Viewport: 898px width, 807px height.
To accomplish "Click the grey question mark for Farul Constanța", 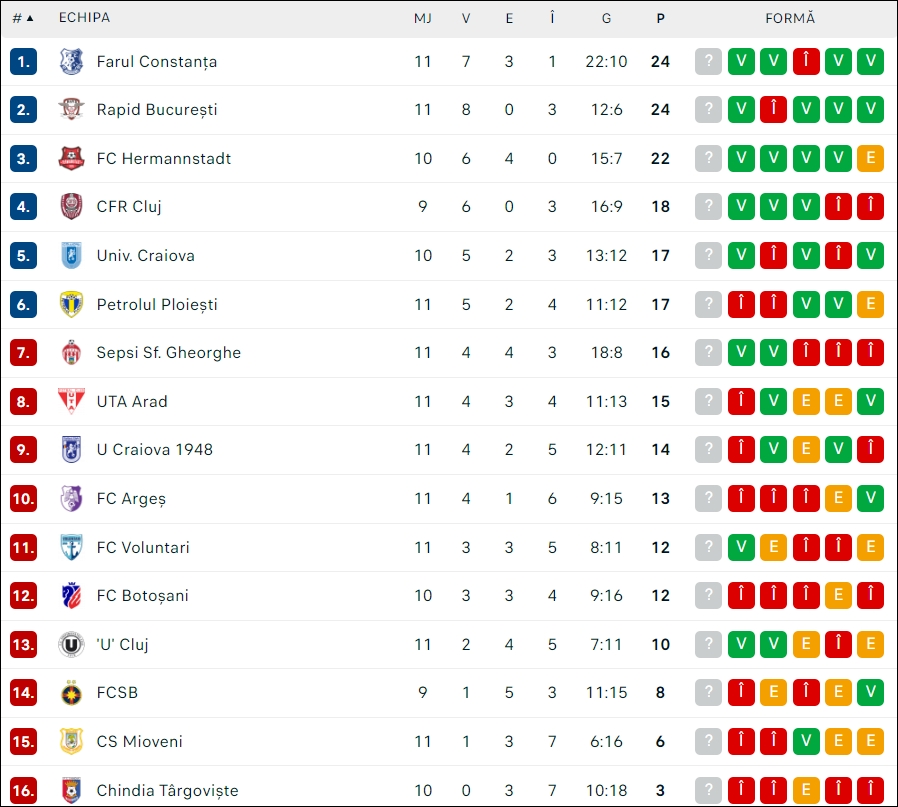I will 708,61.
